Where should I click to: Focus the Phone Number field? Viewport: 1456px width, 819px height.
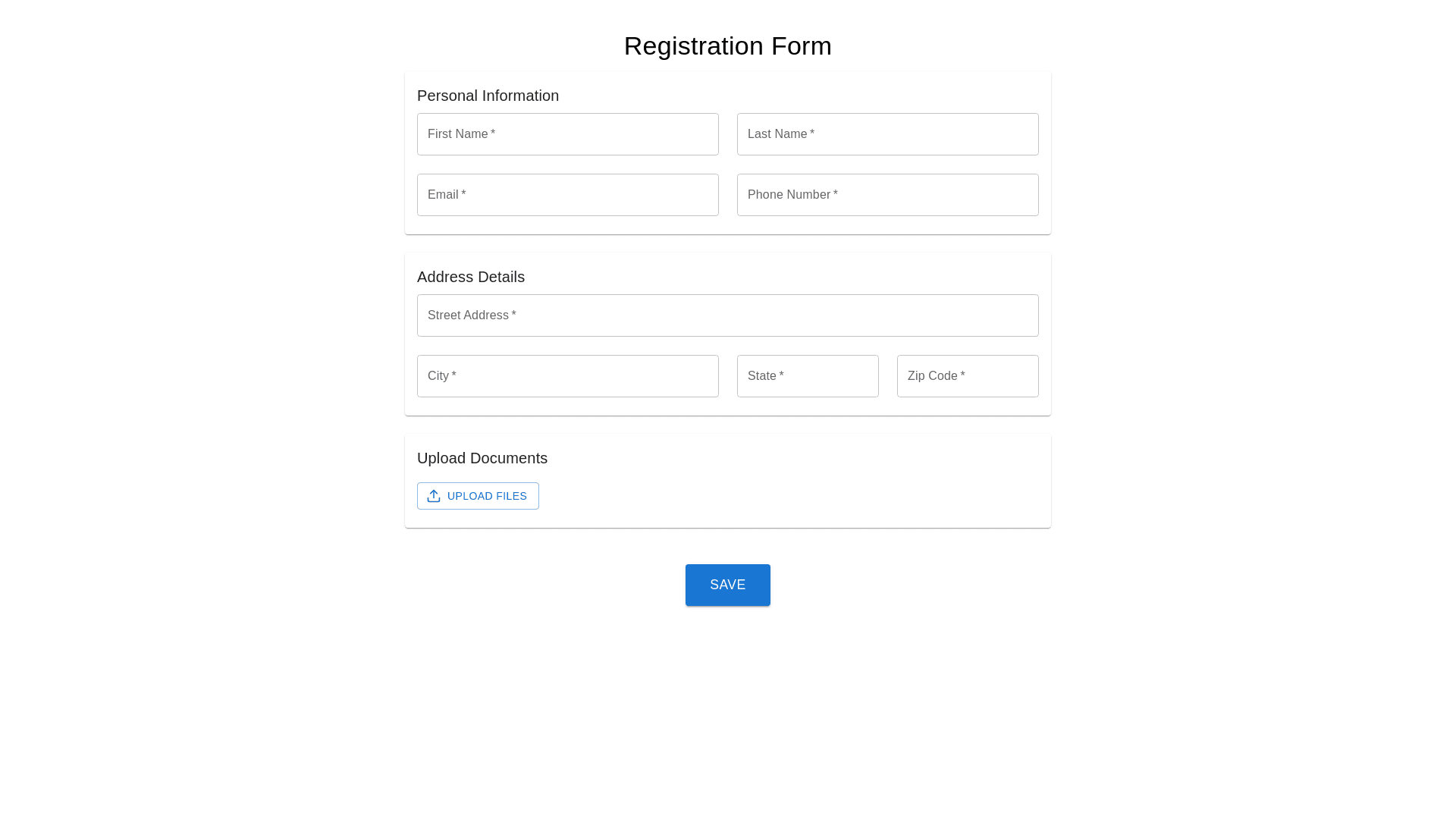[x=887, y=195]
